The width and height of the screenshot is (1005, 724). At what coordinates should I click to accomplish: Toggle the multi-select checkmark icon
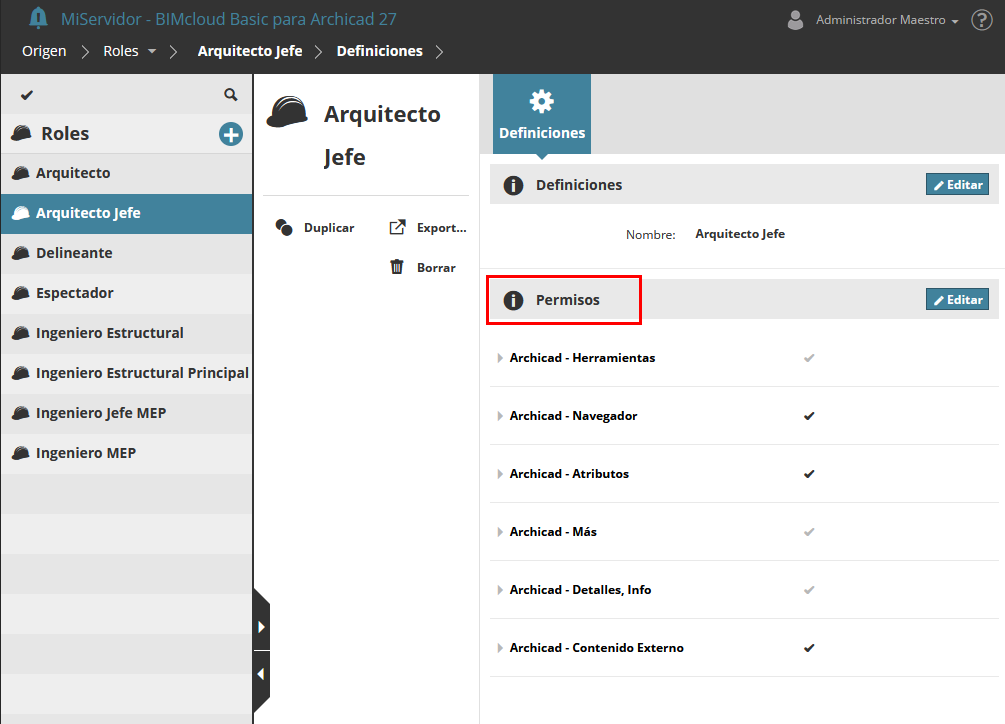pyautogui.click(x=26, y=95)
